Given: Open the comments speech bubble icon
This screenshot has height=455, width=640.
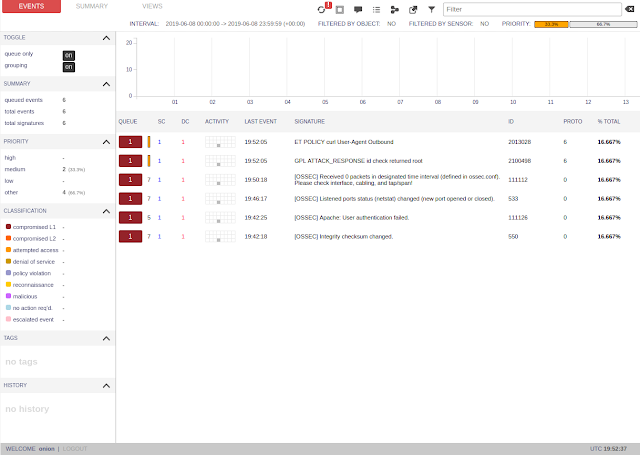Looking at the screenshot, I should tap(358, 9).
